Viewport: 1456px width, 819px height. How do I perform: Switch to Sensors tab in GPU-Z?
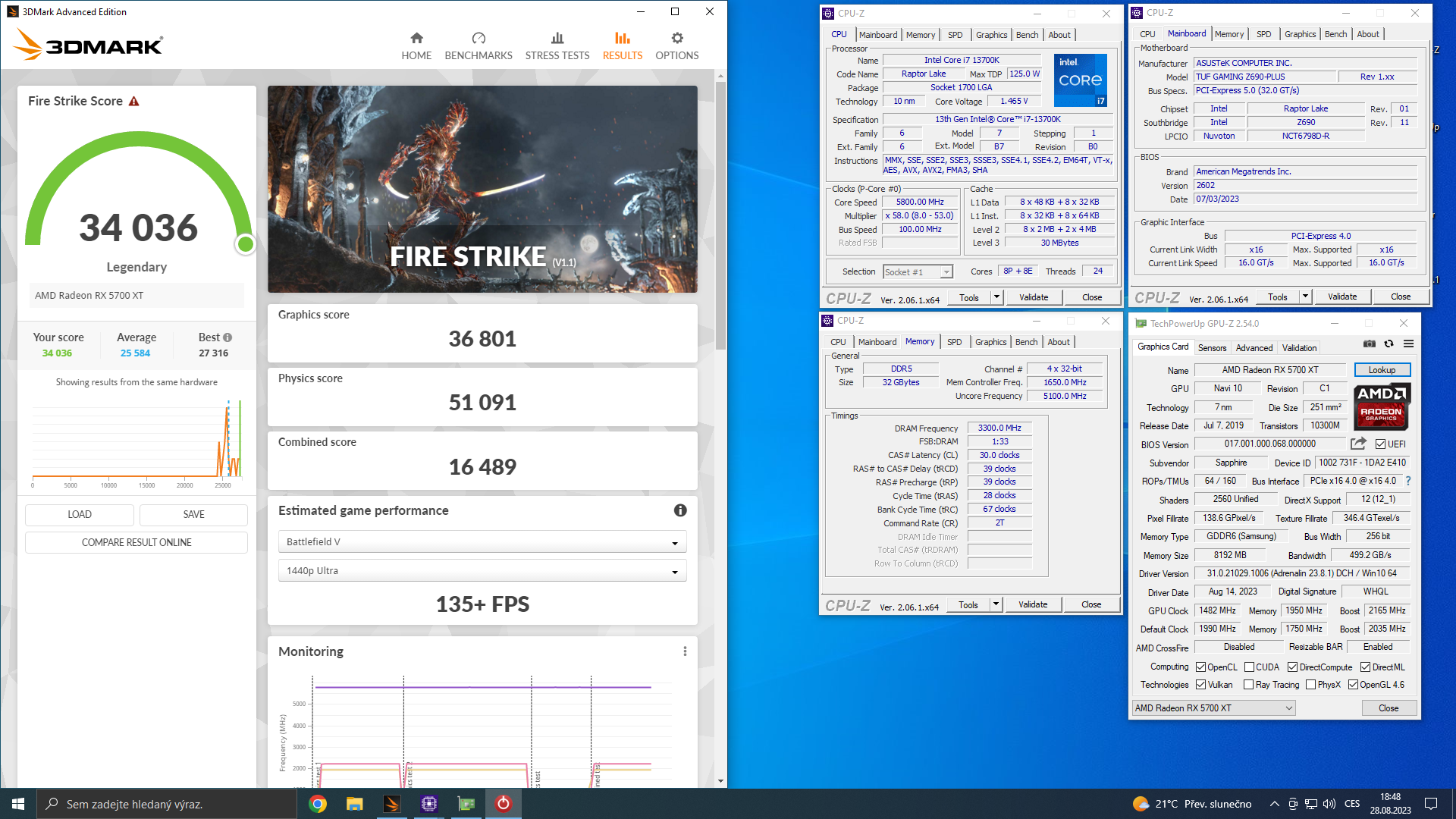click(x=1212, y=348)
